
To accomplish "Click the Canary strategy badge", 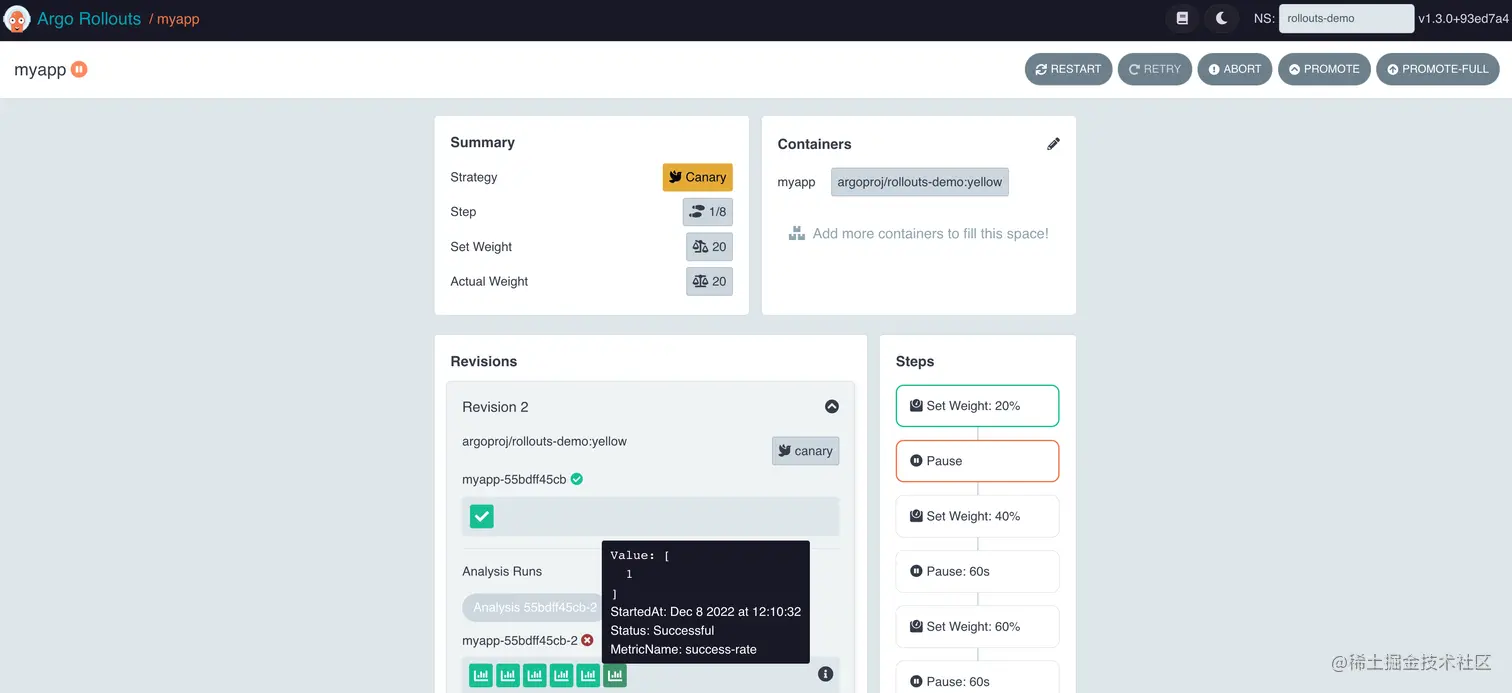I will coord(698,177).
